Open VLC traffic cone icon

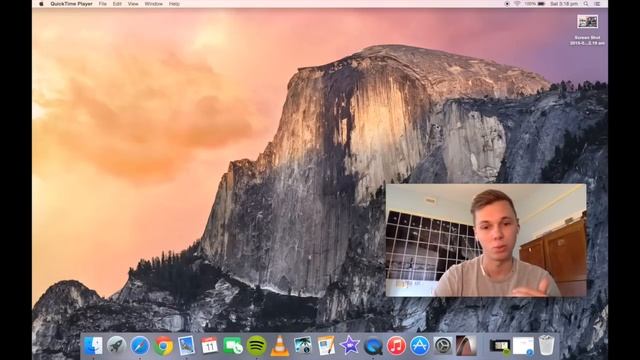point(280,346)
